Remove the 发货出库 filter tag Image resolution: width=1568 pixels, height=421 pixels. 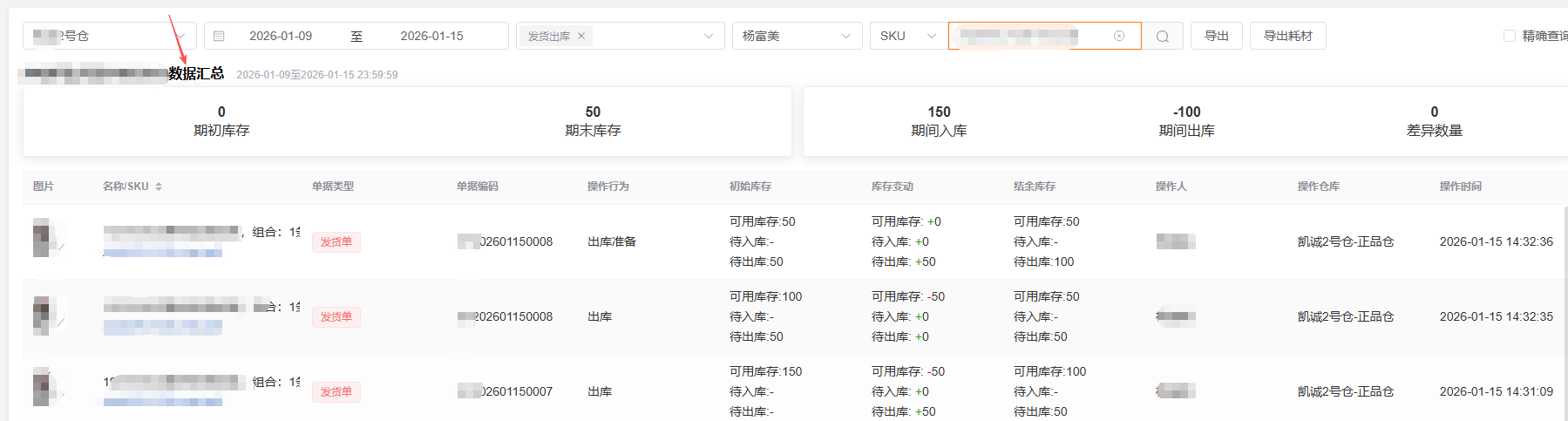coord(581,36)
